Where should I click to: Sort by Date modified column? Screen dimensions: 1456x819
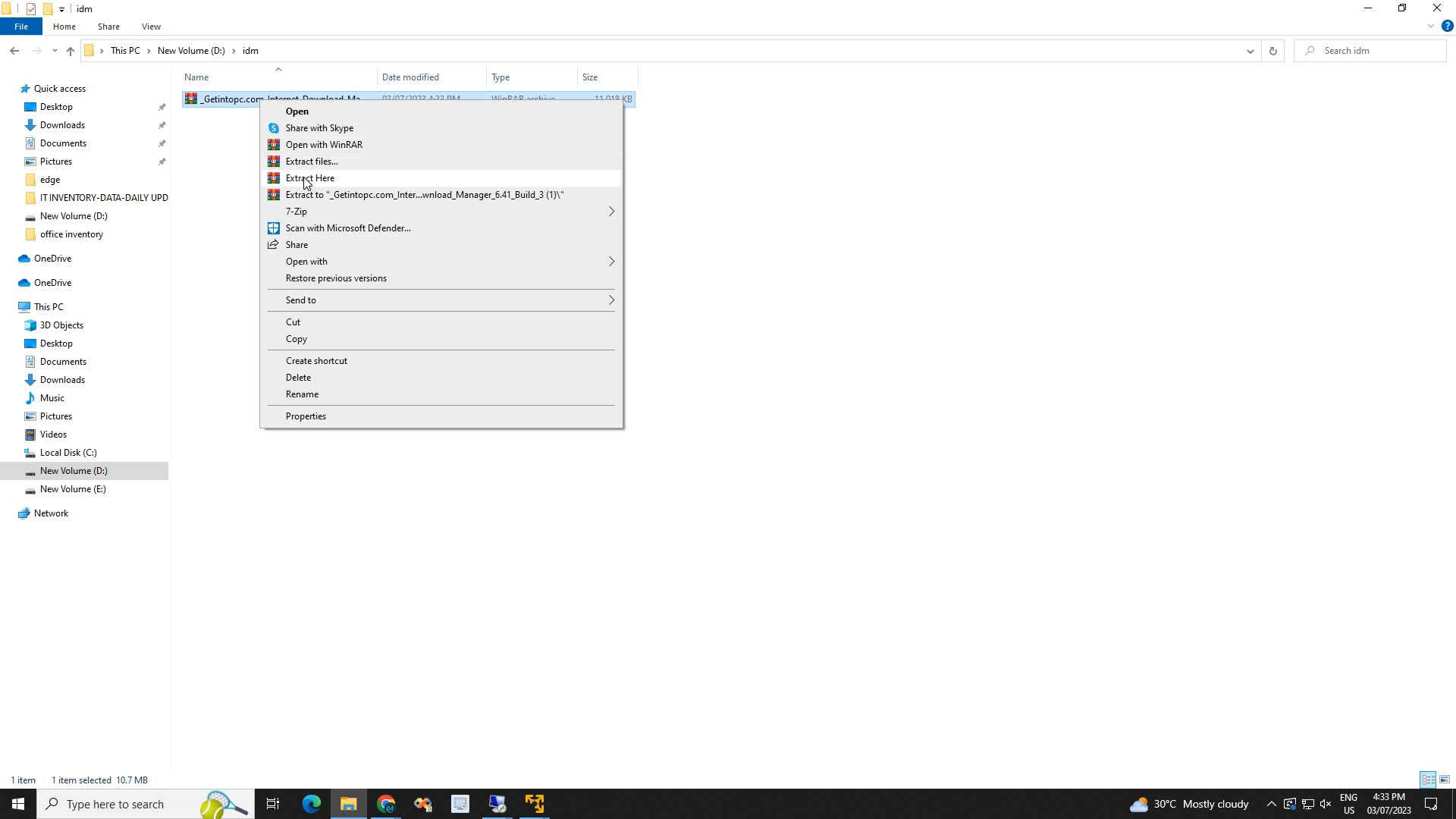click(x=432, y=77)
